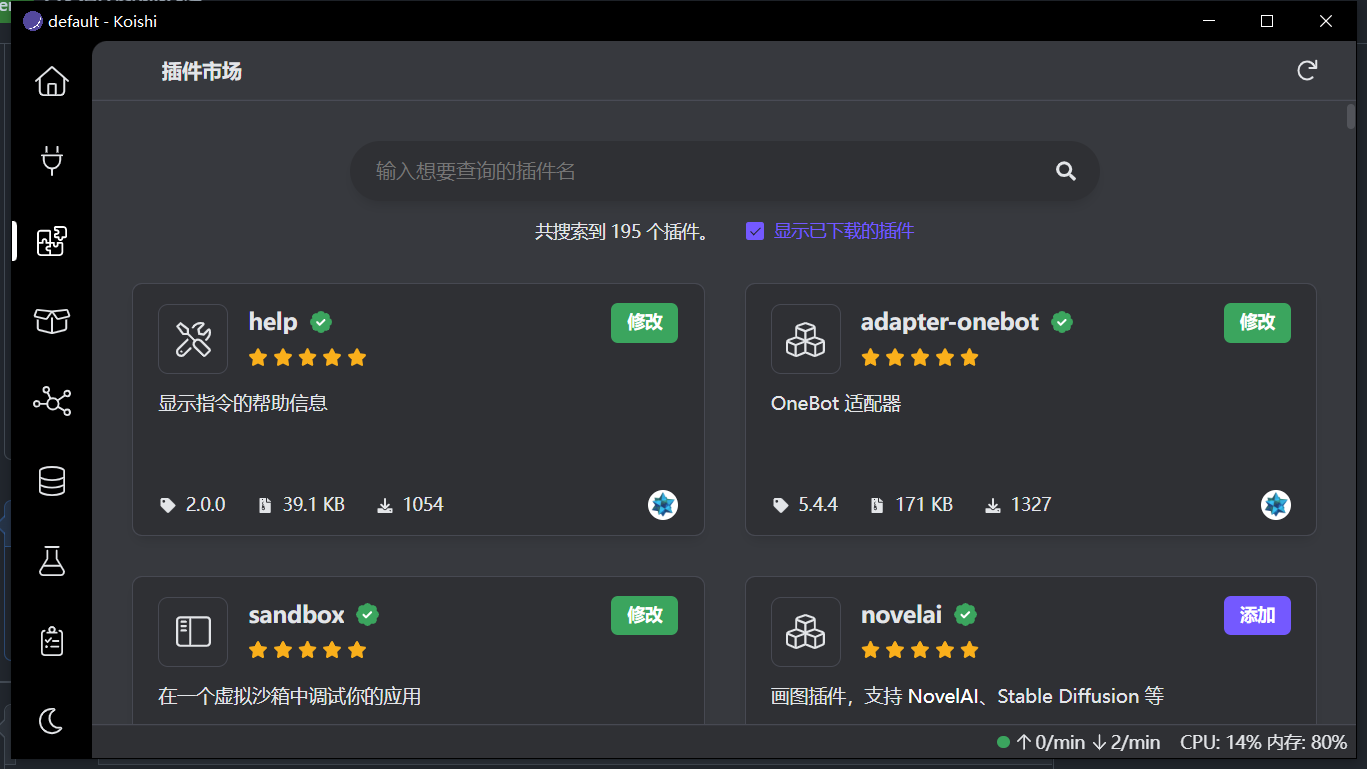The image size is (1367, 769).
Task: Open the network graph icon in sidebar
Action: click(x=52, y=401)
